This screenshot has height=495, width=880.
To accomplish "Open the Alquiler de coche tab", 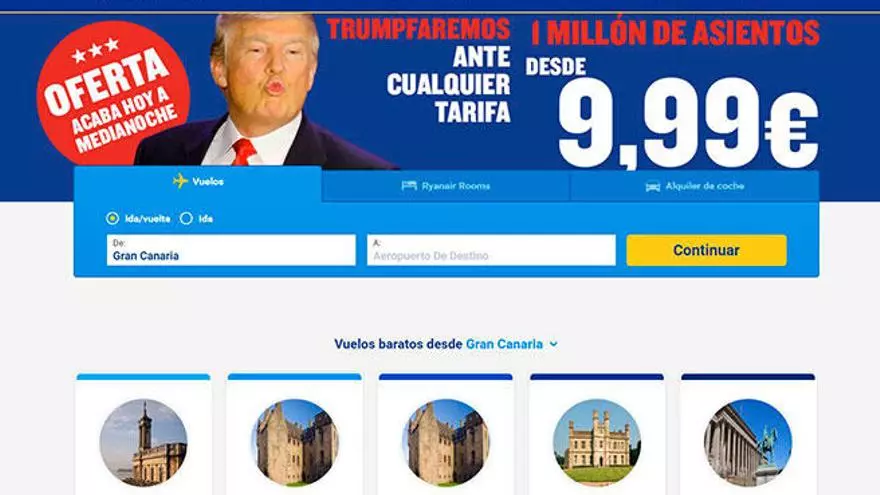I will 695,186.
